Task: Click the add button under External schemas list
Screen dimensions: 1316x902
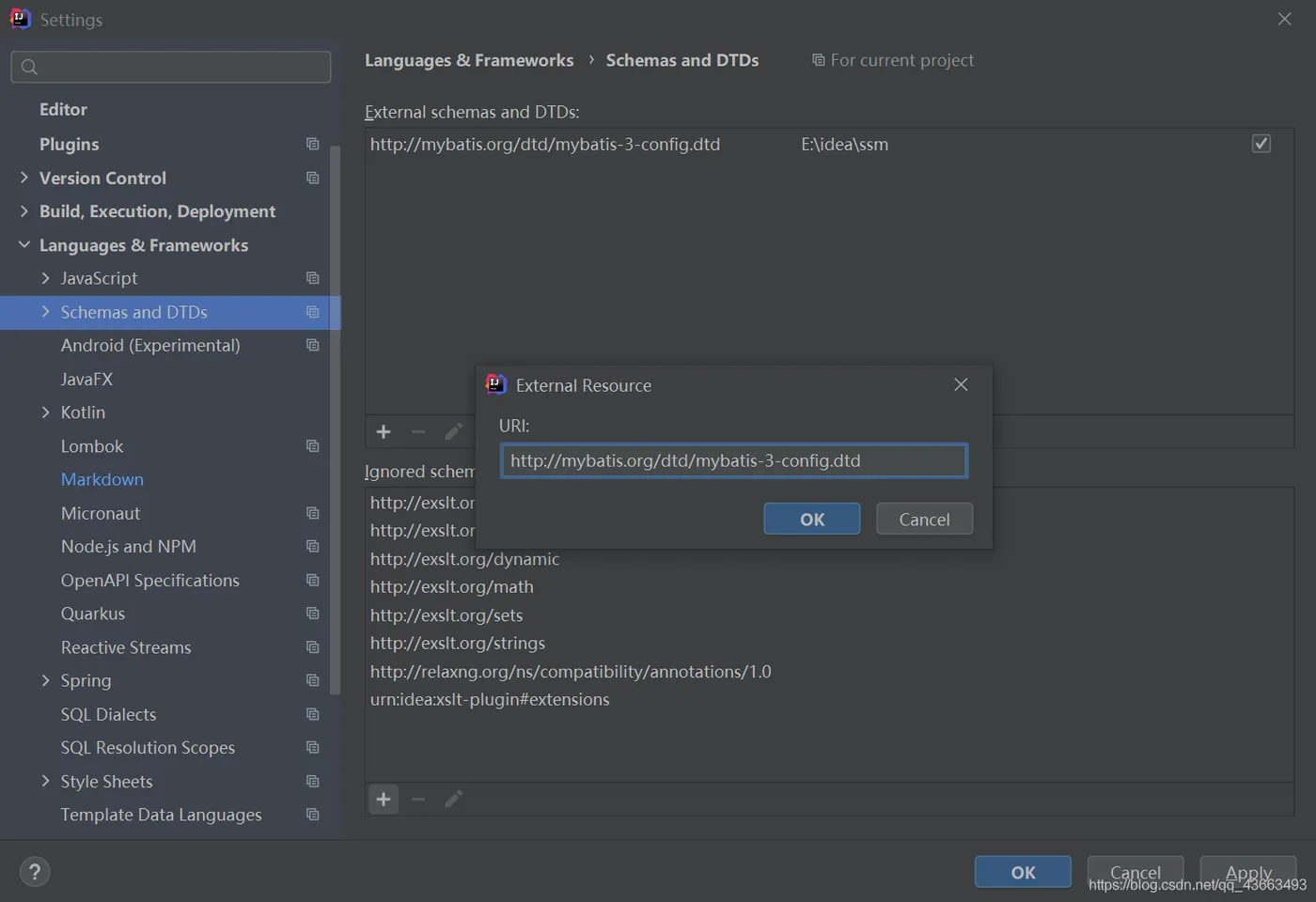Action: [x=384, y=432]
